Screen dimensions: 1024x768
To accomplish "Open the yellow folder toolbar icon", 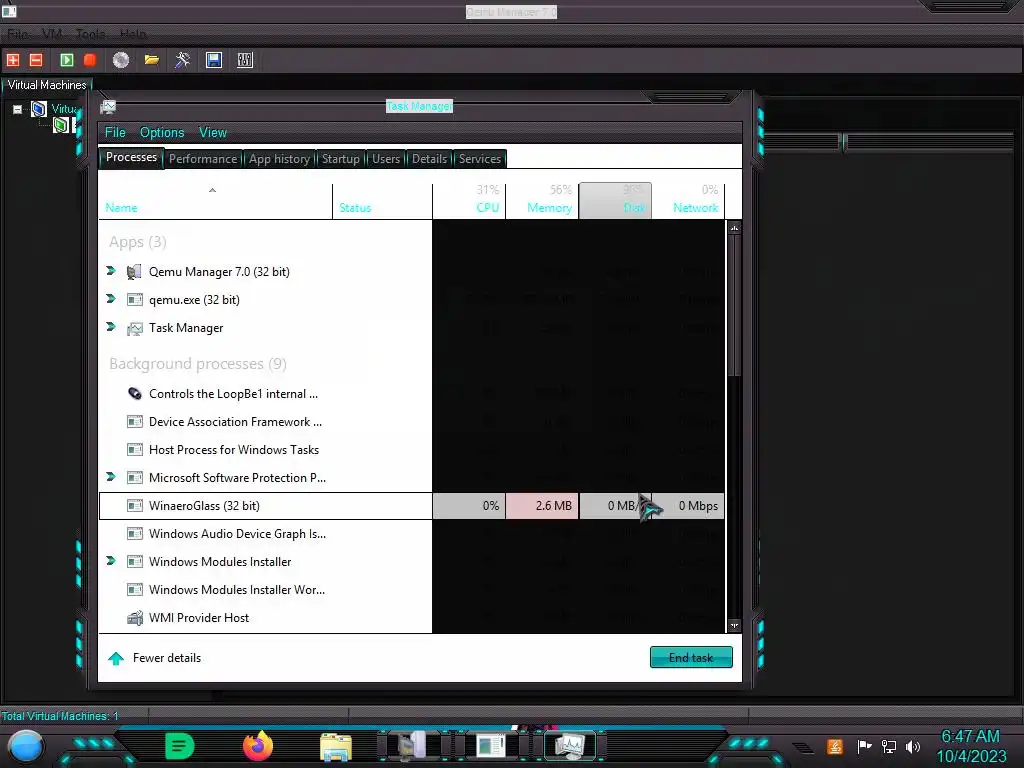I will [152, 60].
